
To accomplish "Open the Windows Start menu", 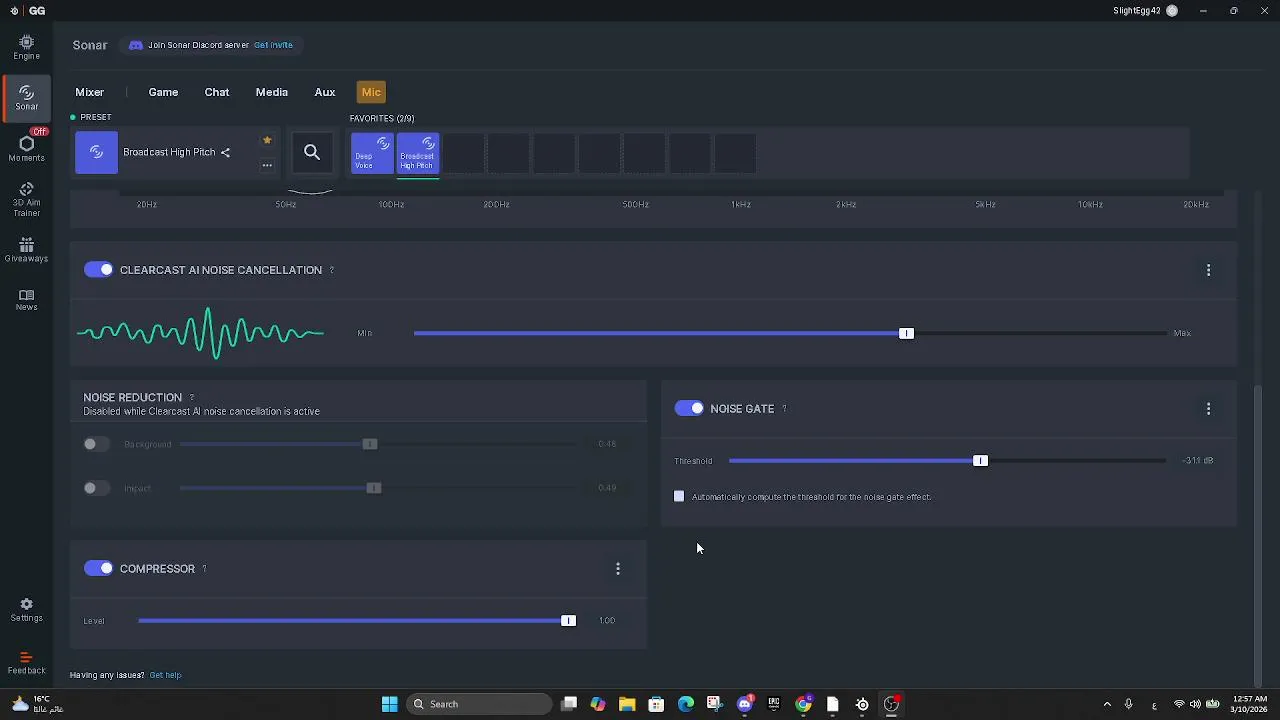I will coord(389,704).
